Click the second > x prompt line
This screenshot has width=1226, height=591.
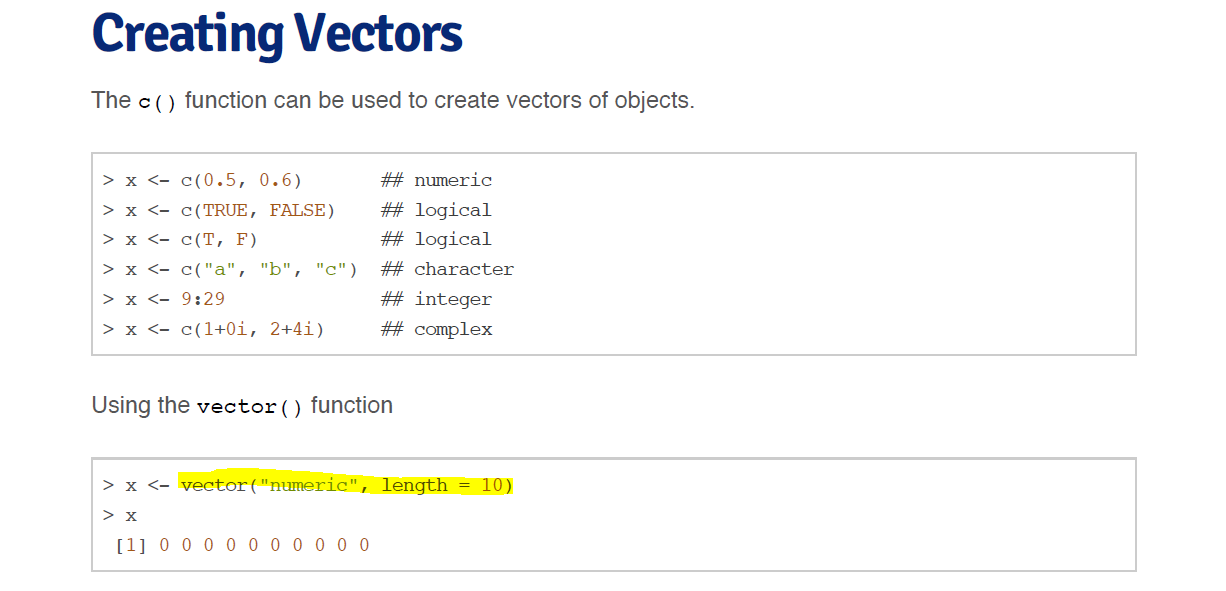119,515
